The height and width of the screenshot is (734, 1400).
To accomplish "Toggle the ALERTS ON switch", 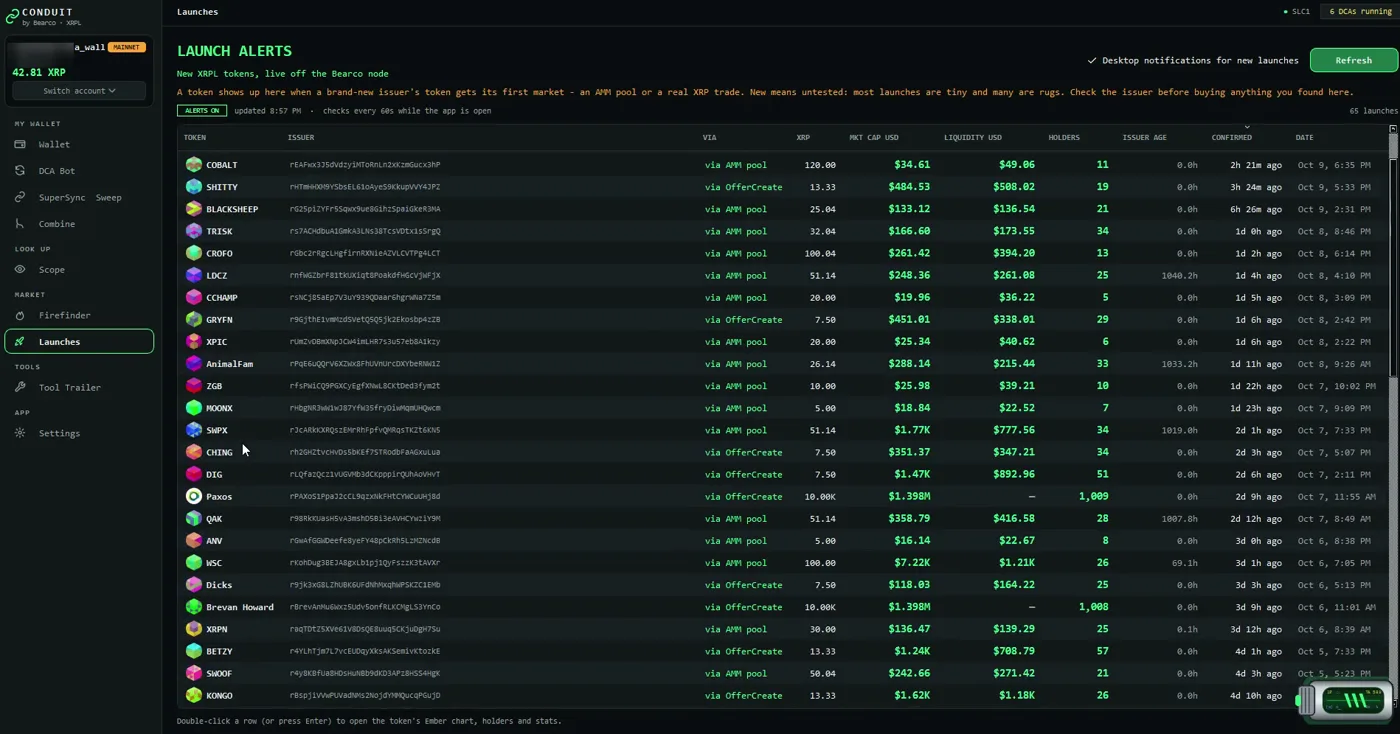I will click(x=202, y=111).
